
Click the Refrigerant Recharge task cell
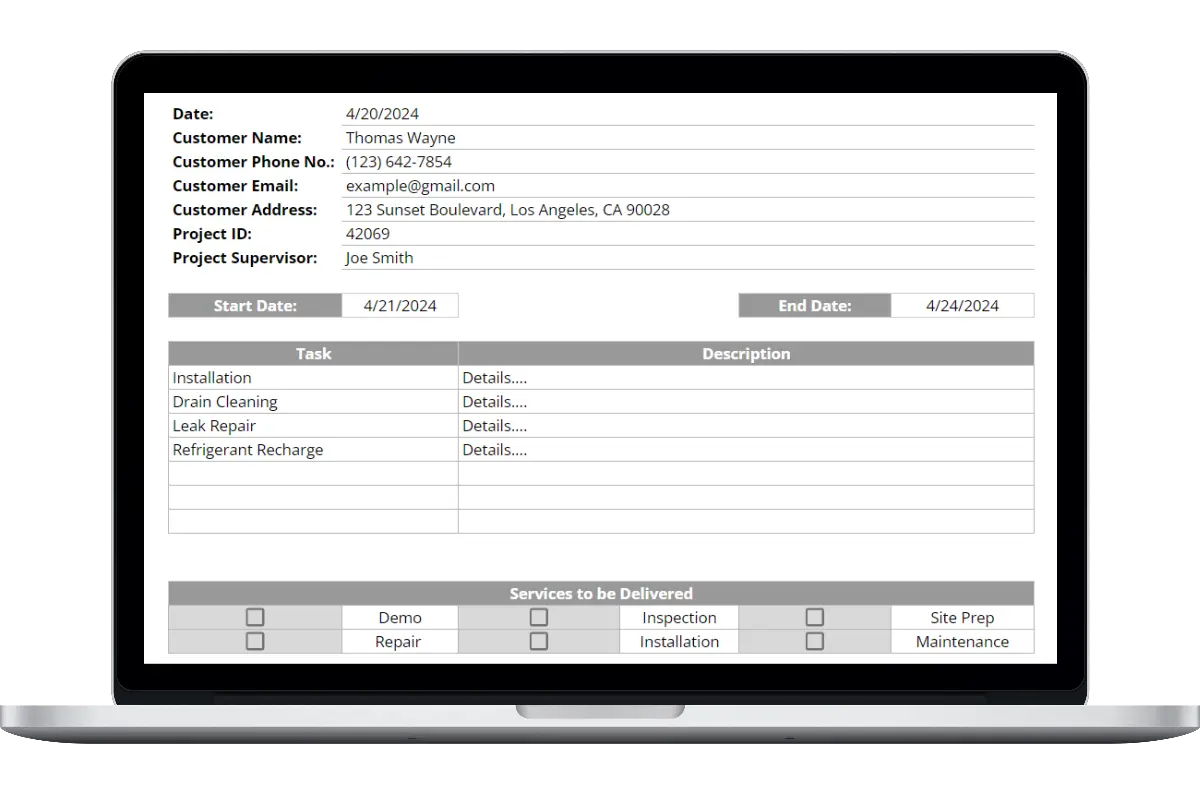coord(313,450)
